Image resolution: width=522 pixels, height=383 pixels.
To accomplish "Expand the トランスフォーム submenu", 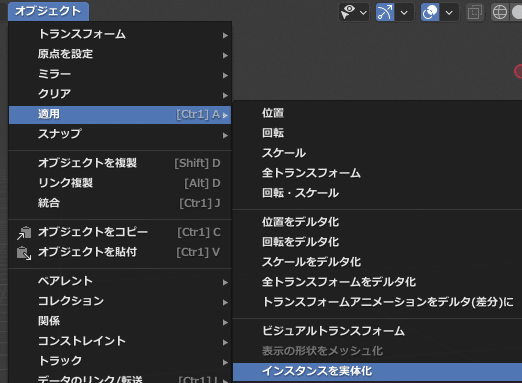I will tap(120, 35).
